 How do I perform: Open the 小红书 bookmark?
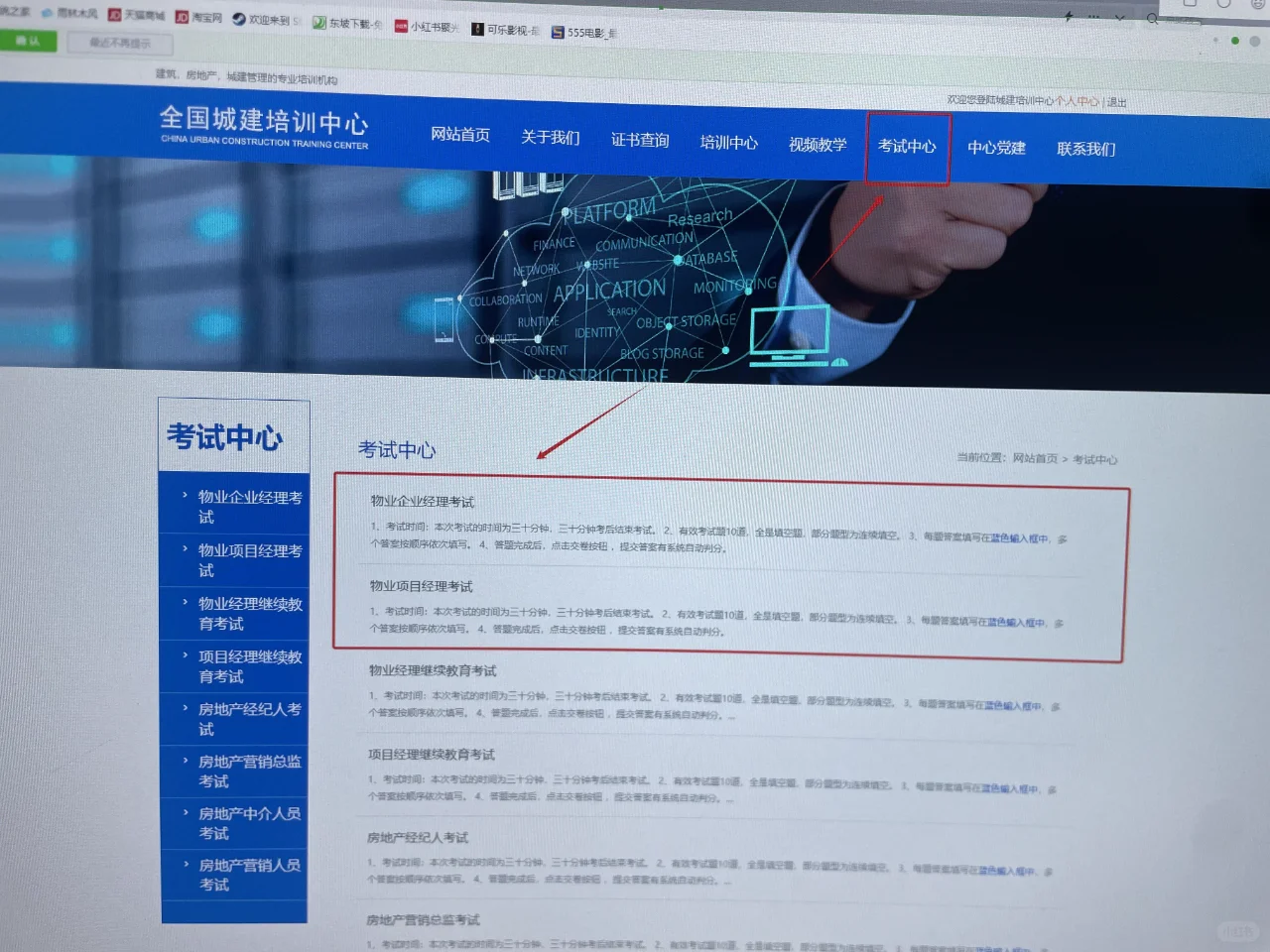(x=427, y=26)
